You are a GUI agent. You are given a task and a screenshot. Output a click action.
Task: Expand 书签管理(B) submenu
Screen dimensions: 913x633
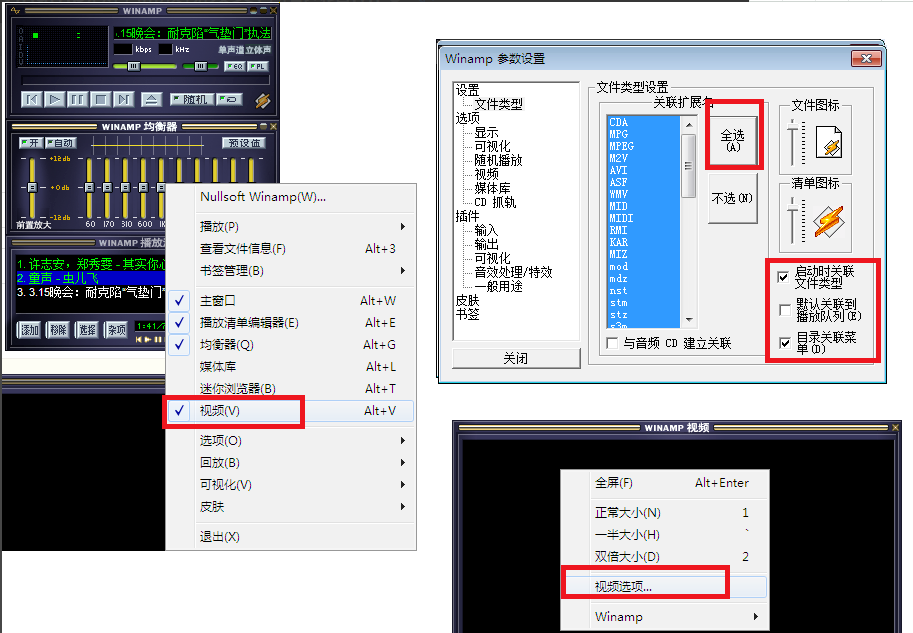coord(291,271)
